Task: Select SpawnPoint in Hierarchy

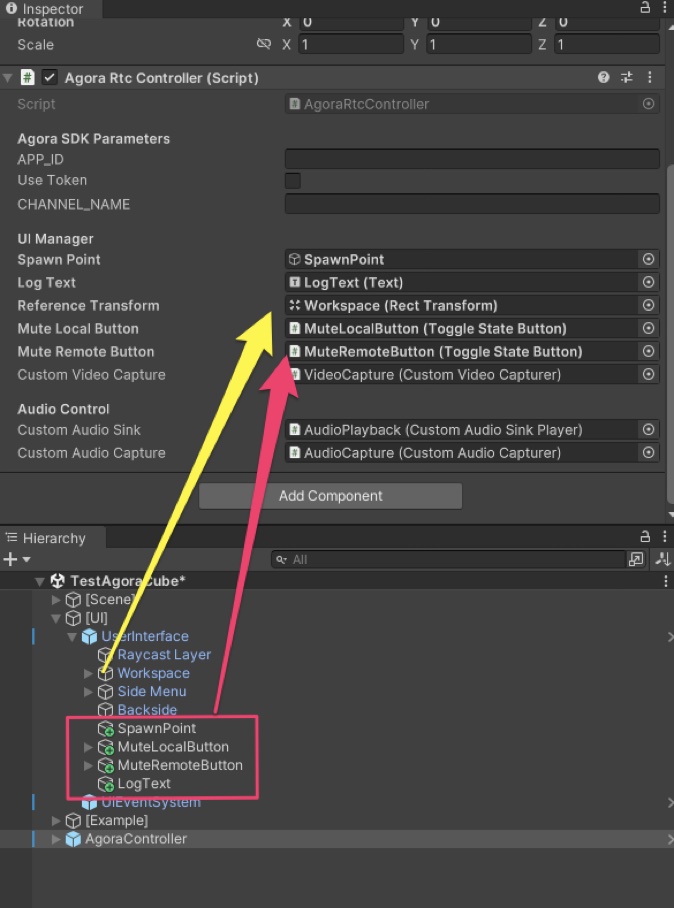Action: coord(156,728)
